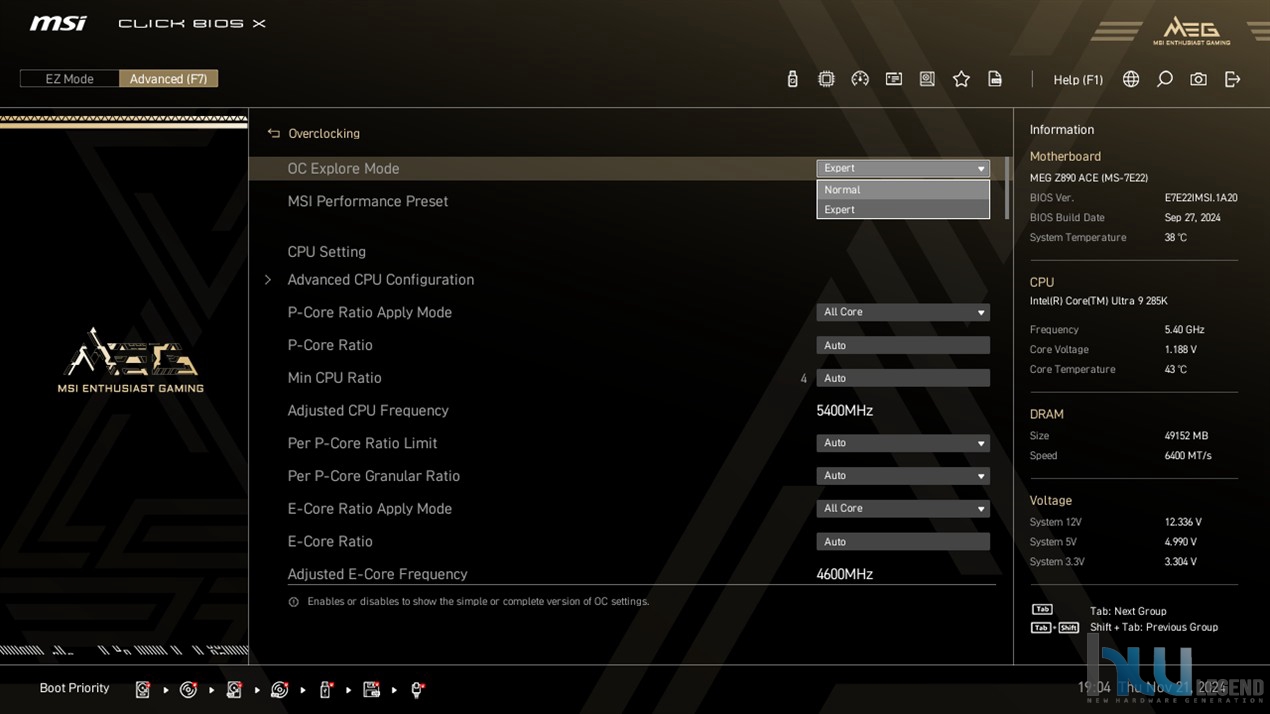Screen dimensions: 1270x714
Task: Select the first hard disk in Boot Priority
Action: pyautogui.click(x=143, y=689)
